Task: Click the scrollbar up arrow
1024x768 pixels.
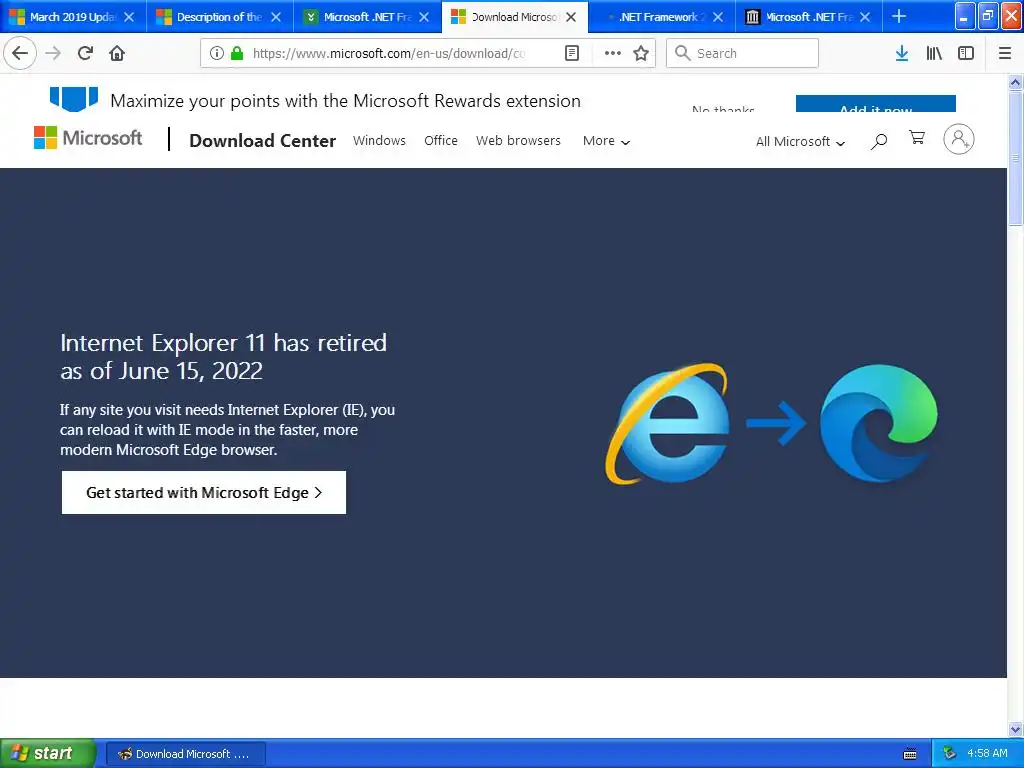Action: [x=1015, y=82]
